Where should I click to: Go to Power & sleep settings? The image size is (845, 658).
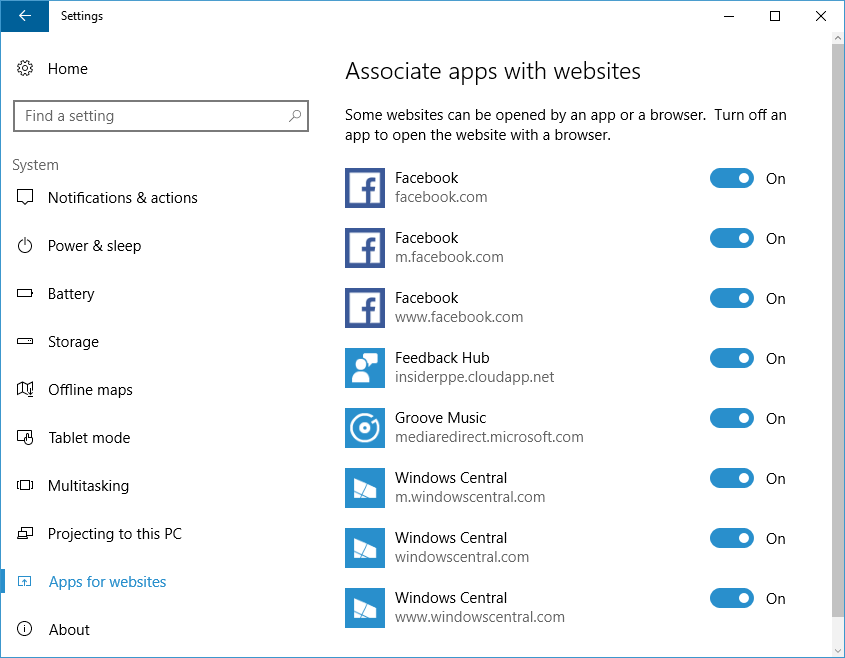(94, 246)
